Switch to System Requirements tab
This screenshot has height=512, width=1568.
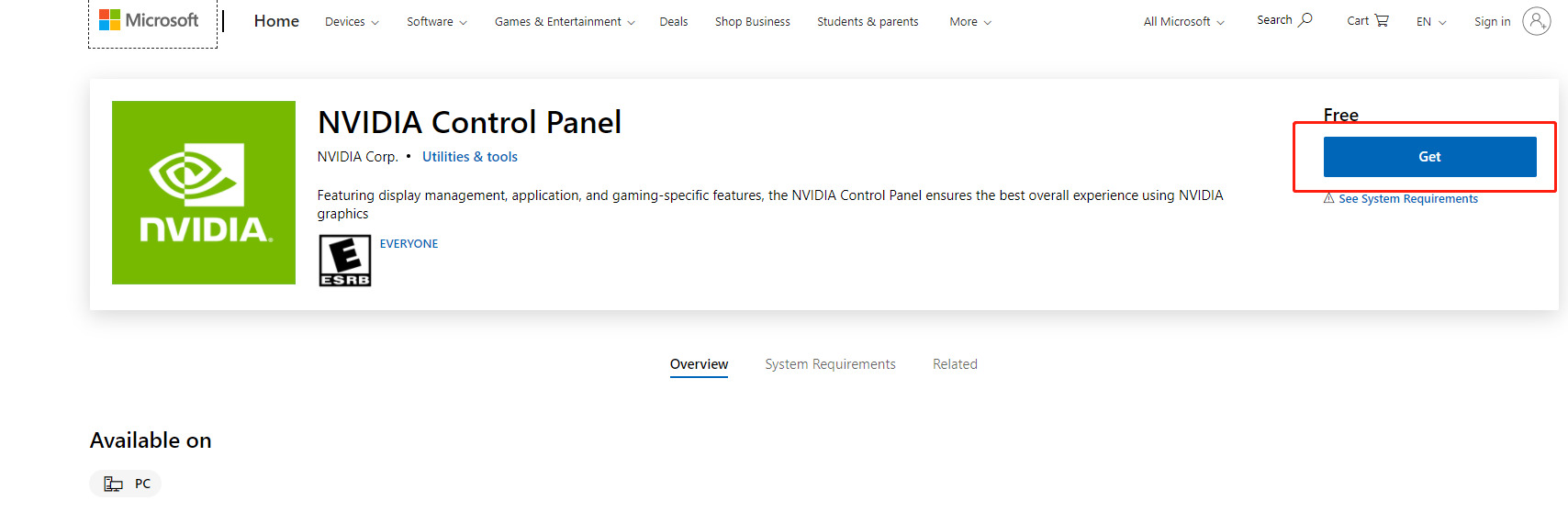(830, 364)
